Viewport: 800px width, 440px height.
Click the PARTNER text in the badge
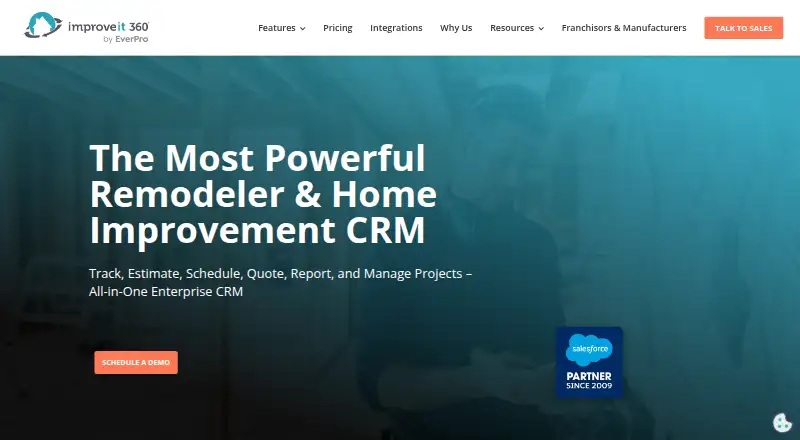[589, 376]
